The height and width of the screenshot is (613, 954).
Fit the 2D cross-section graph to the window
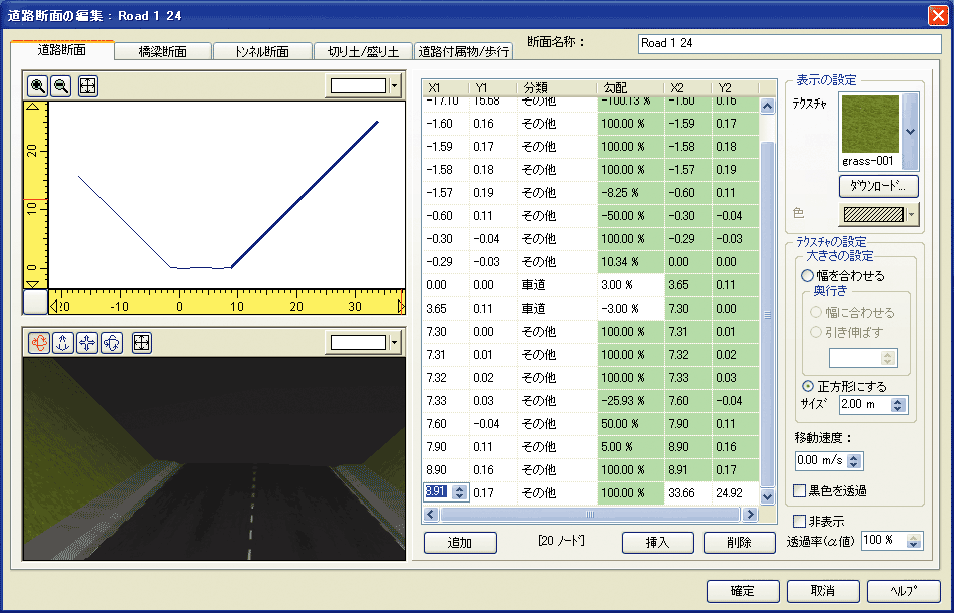tap(88, 86)
